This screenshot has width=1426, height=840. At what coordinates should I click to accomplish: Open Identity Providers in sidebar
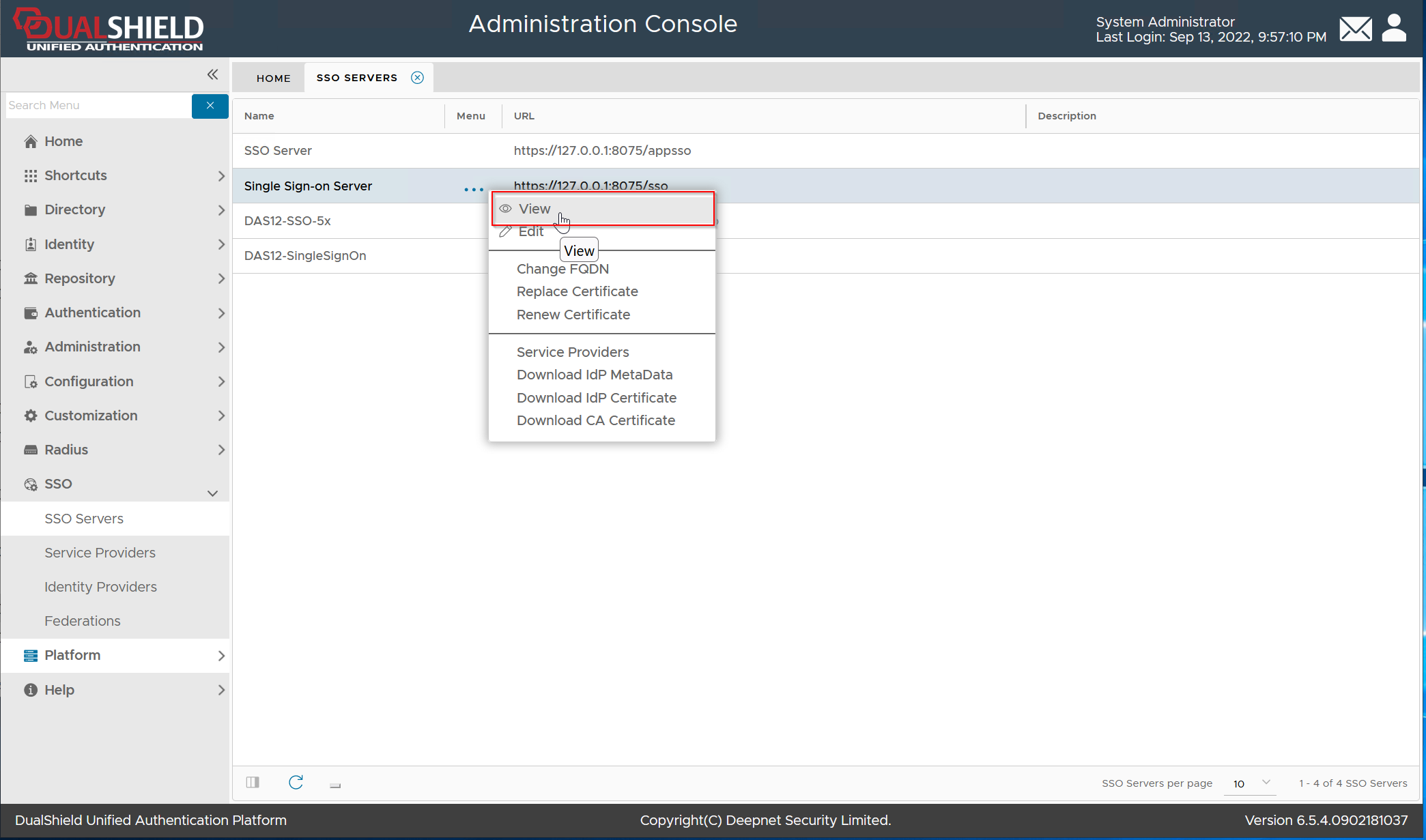[x=100, y=587]
